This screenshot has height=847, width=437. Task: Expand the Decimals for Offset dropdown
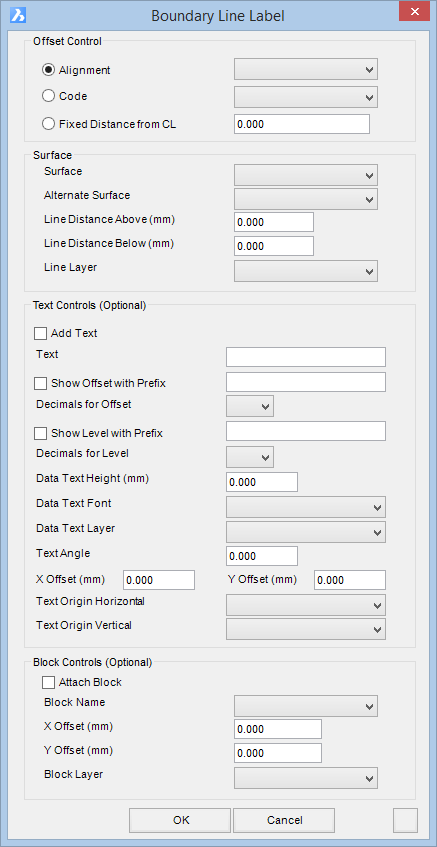click(250, 406)
